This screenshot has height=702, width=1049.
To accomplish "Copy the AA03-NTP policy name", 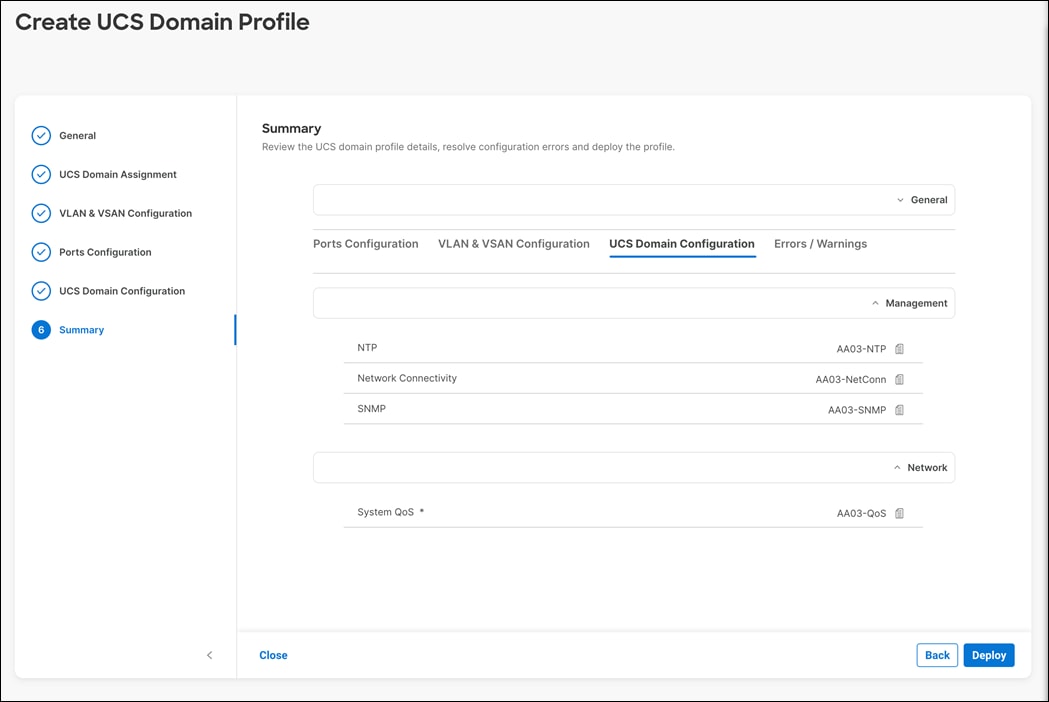I will (898, 348).
